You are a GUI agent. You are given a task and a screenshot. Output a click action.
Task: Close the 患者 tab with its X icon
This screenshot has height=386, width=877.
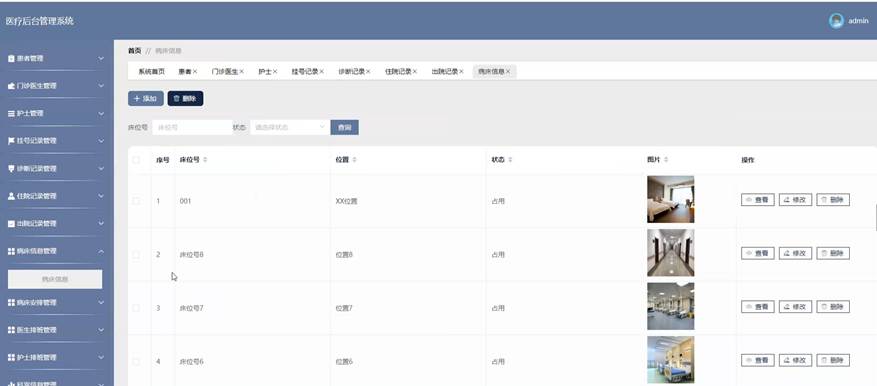[195, 72]
